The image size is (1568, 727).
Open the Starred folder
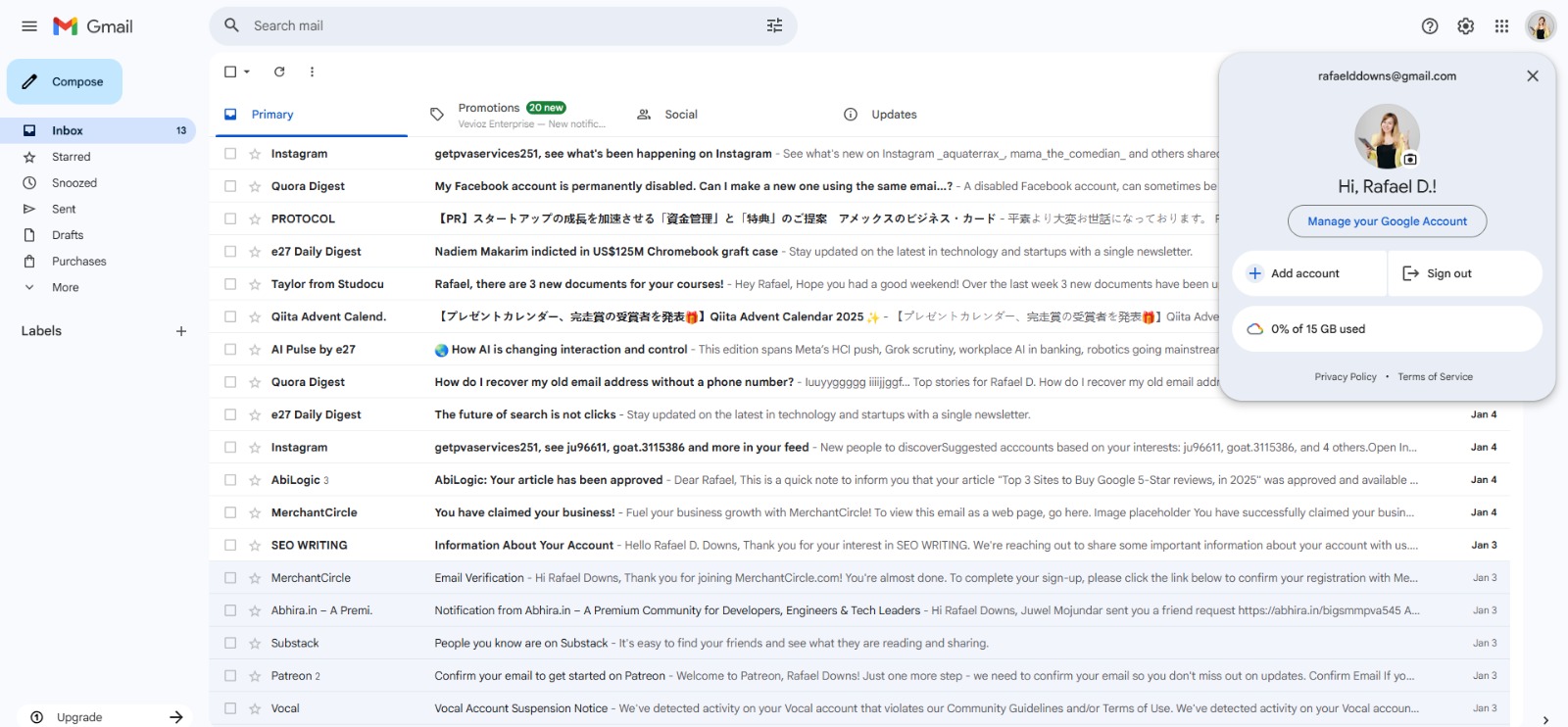(98, 157)
